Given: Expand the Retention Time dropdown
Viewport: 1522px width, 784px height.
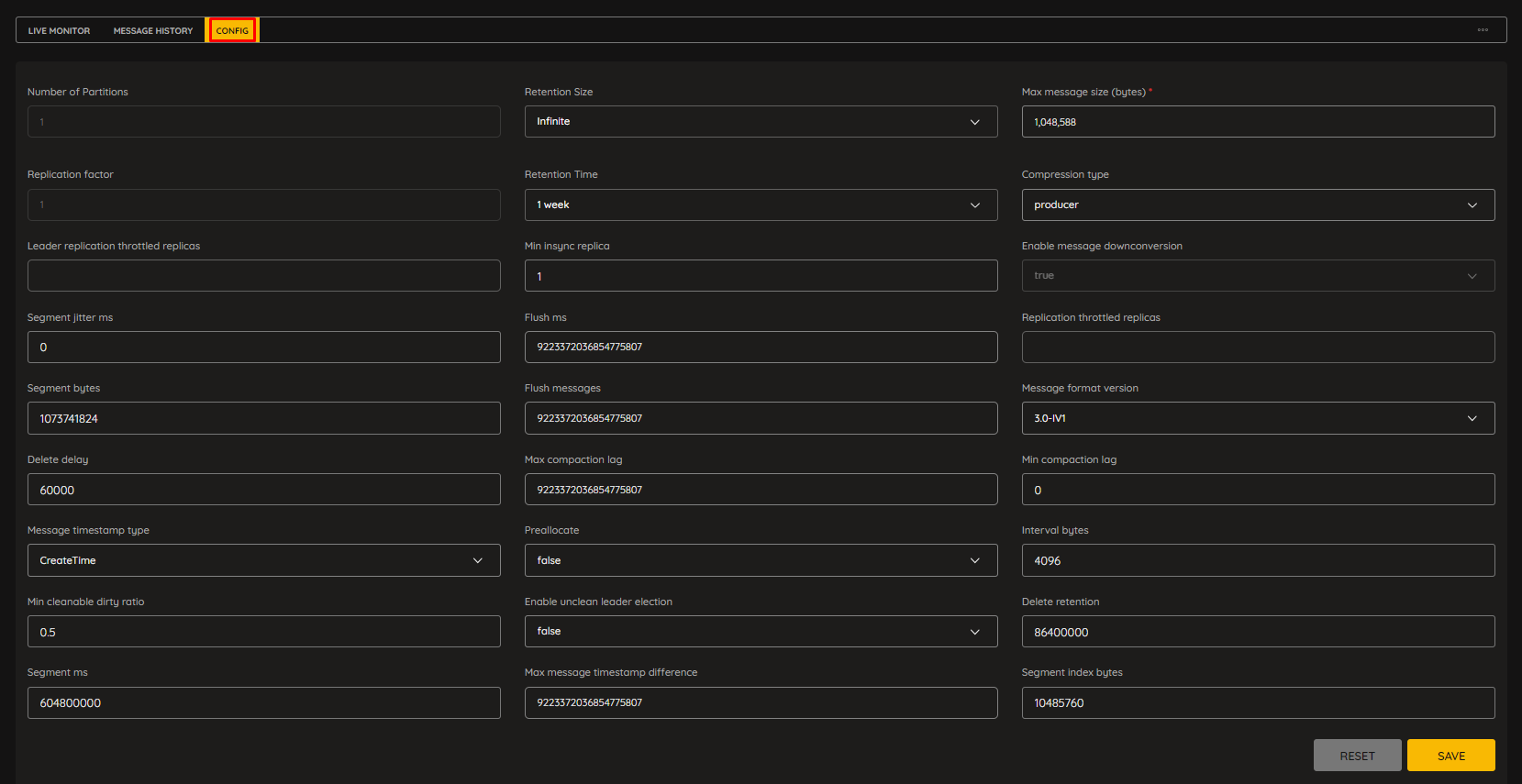Looking at the screenshot, I should click(x=761, y=204).
